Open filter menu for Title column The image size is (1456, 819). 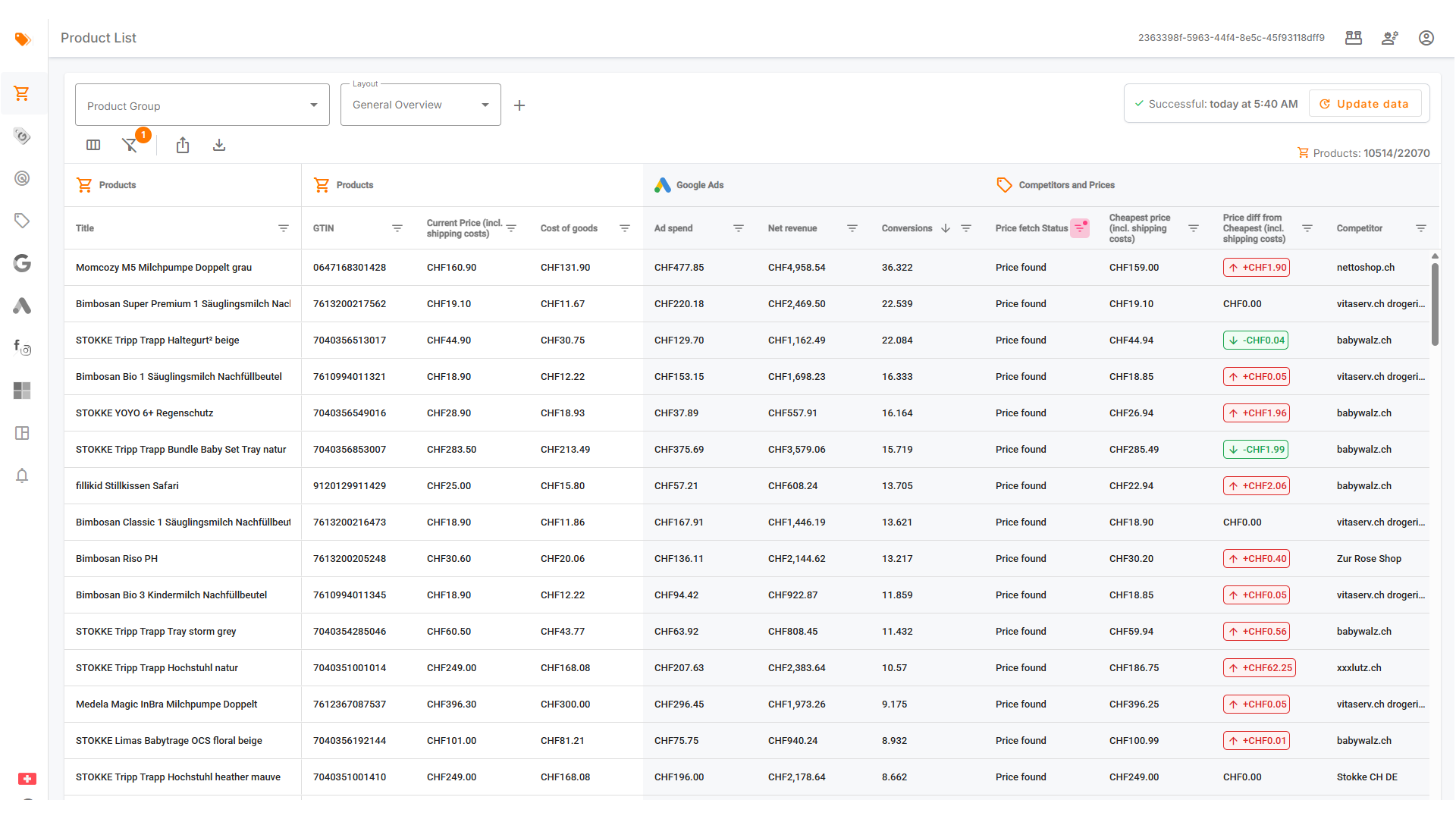point(284,228)
